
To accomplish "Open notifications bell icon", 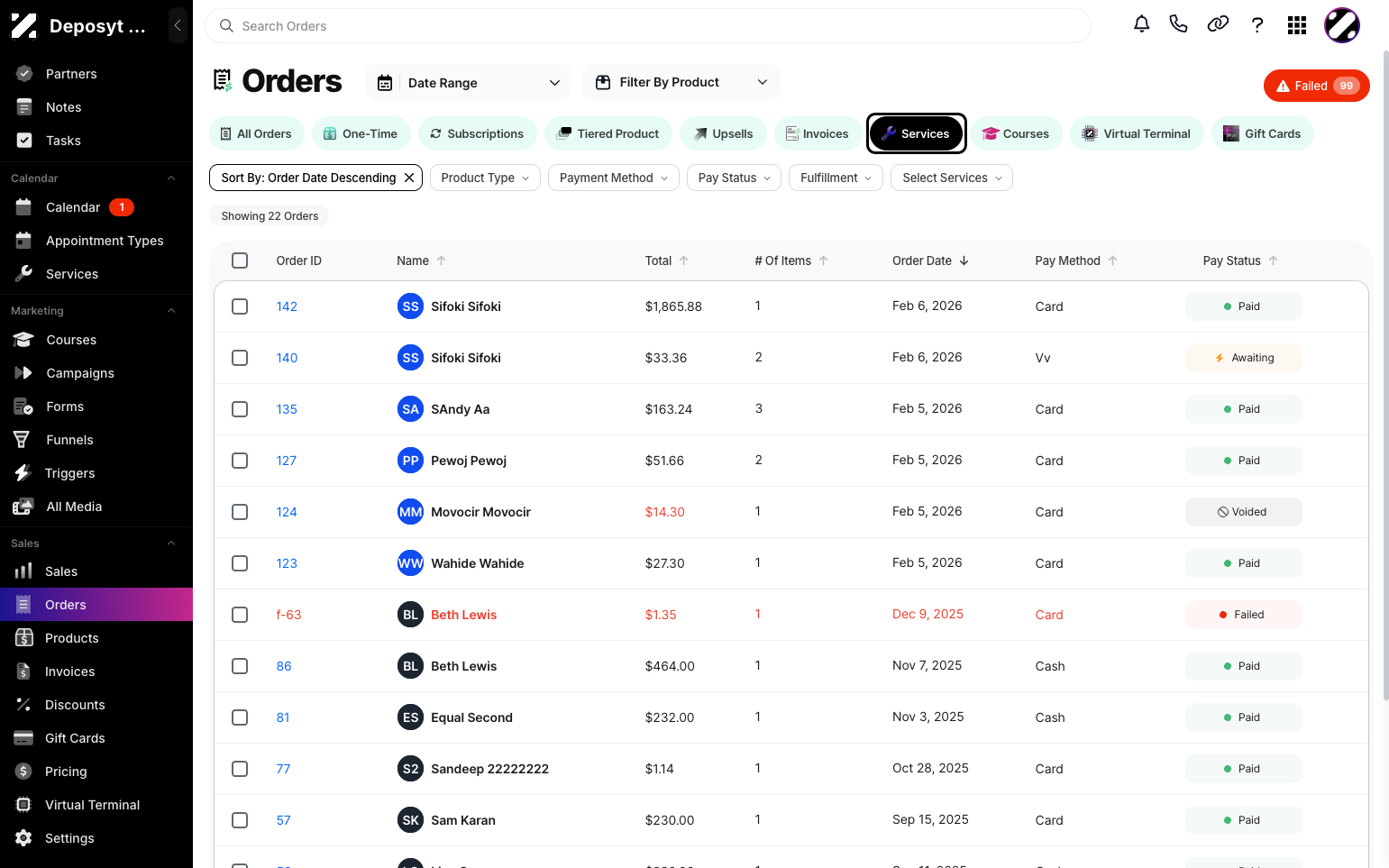I will point(1141,24).
